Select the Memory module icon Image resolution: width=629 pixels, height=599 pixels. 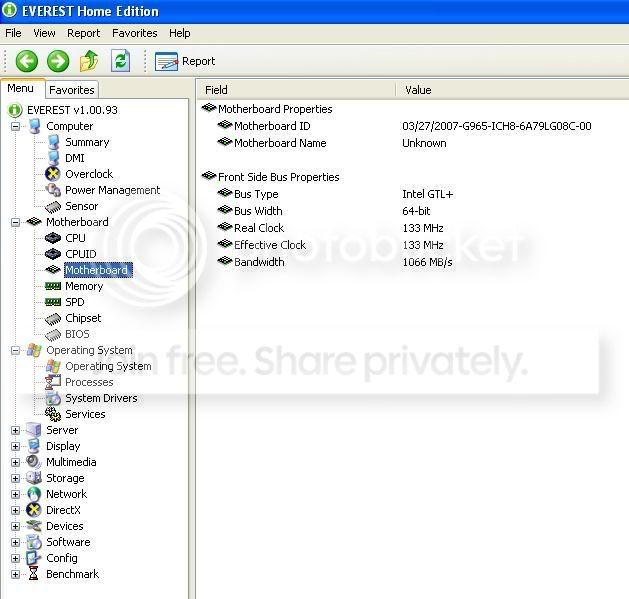point(53,286)
